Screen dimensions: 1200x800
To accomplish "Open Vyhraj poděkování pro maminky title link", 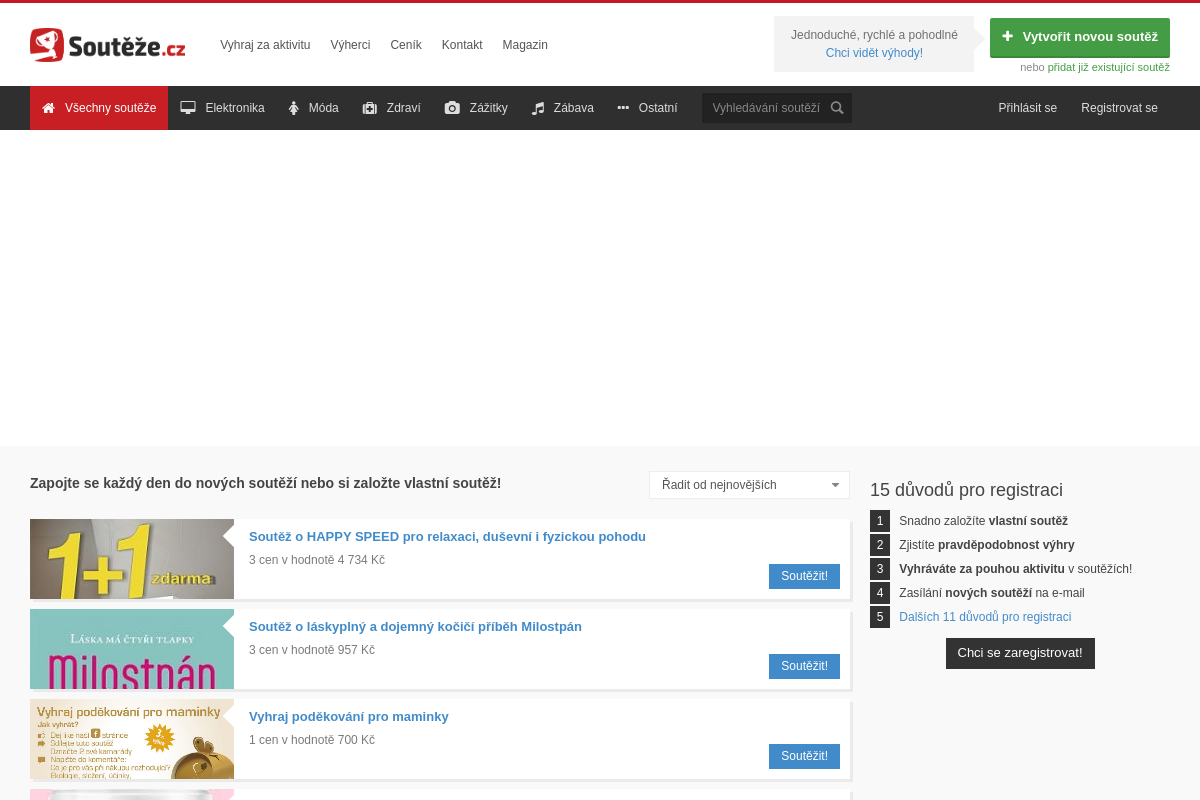I will (x=349, y=717).
